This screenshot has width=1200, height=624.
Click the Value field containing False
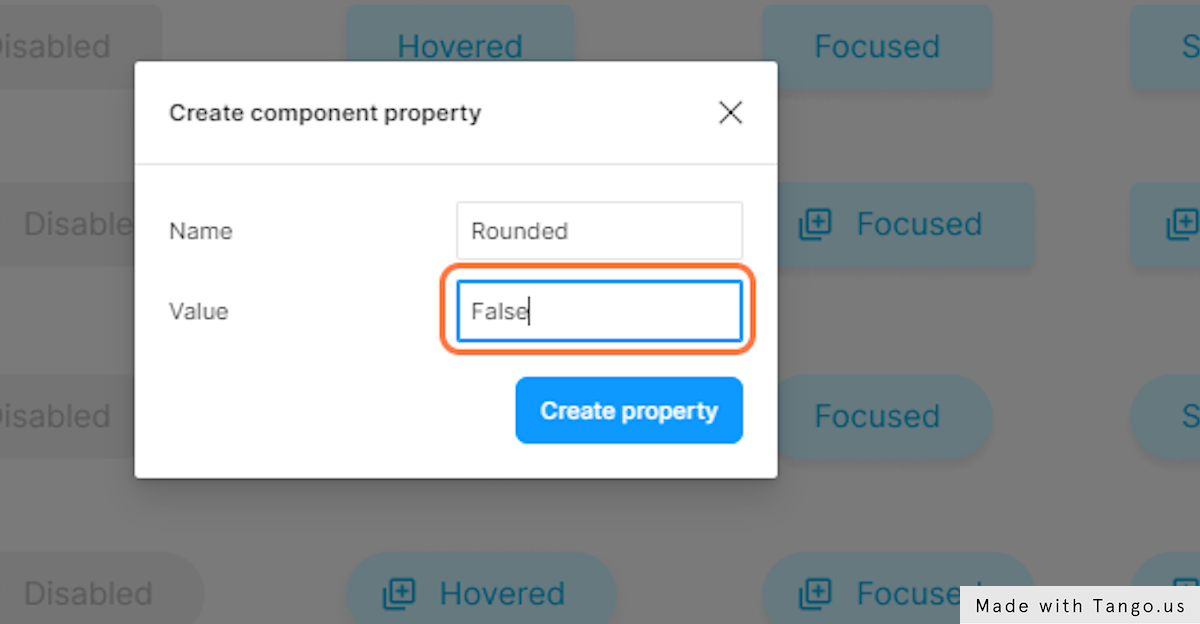click(x=599, y=311)
